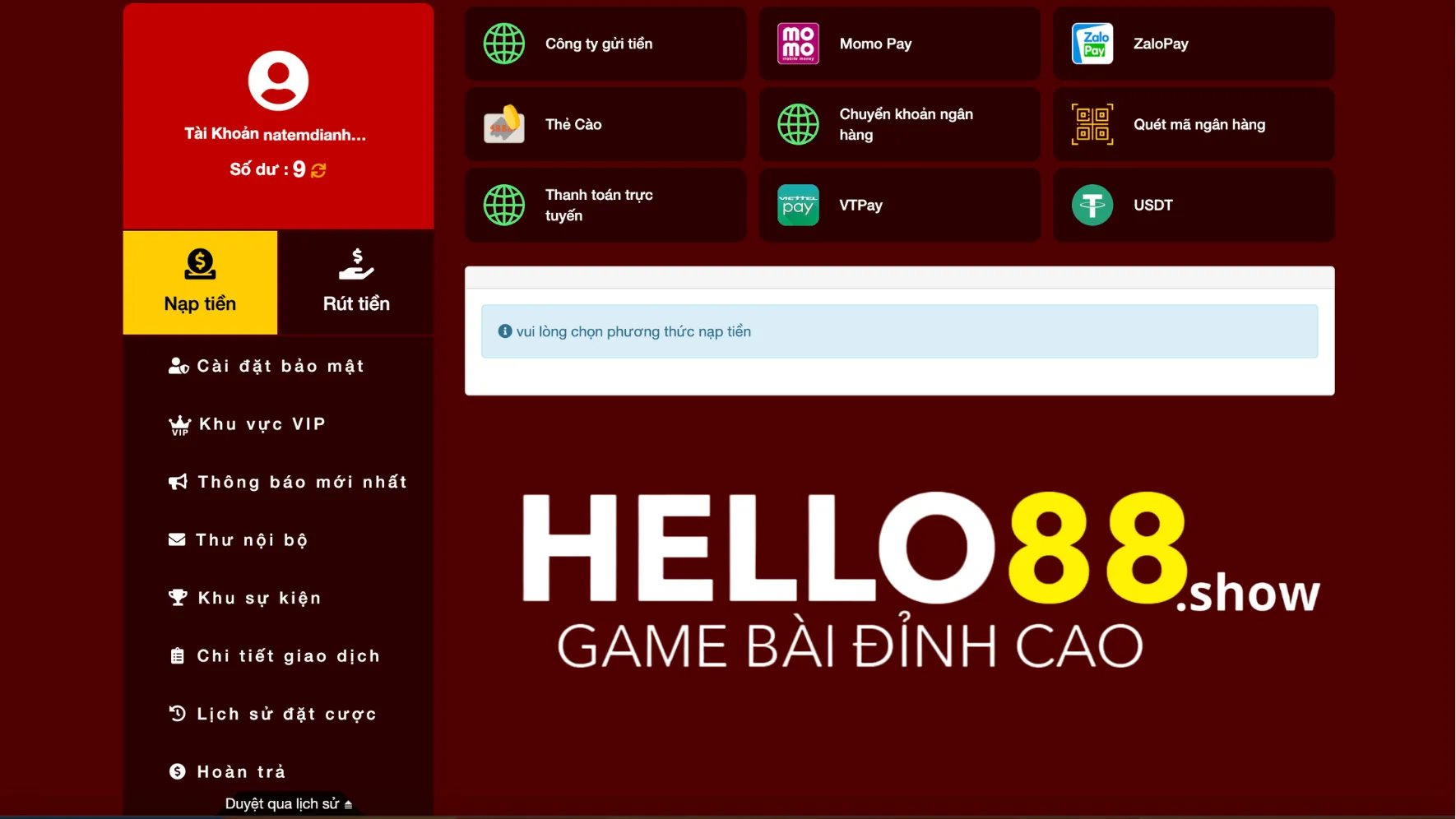Open Thư nội bộ menu item

278,539
